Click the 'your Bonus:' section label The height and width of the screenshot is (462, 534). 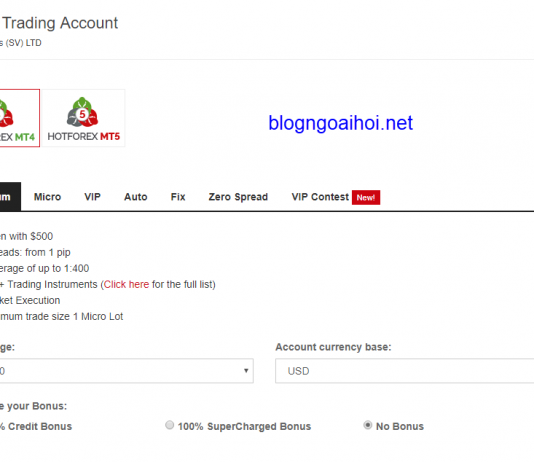37,406
